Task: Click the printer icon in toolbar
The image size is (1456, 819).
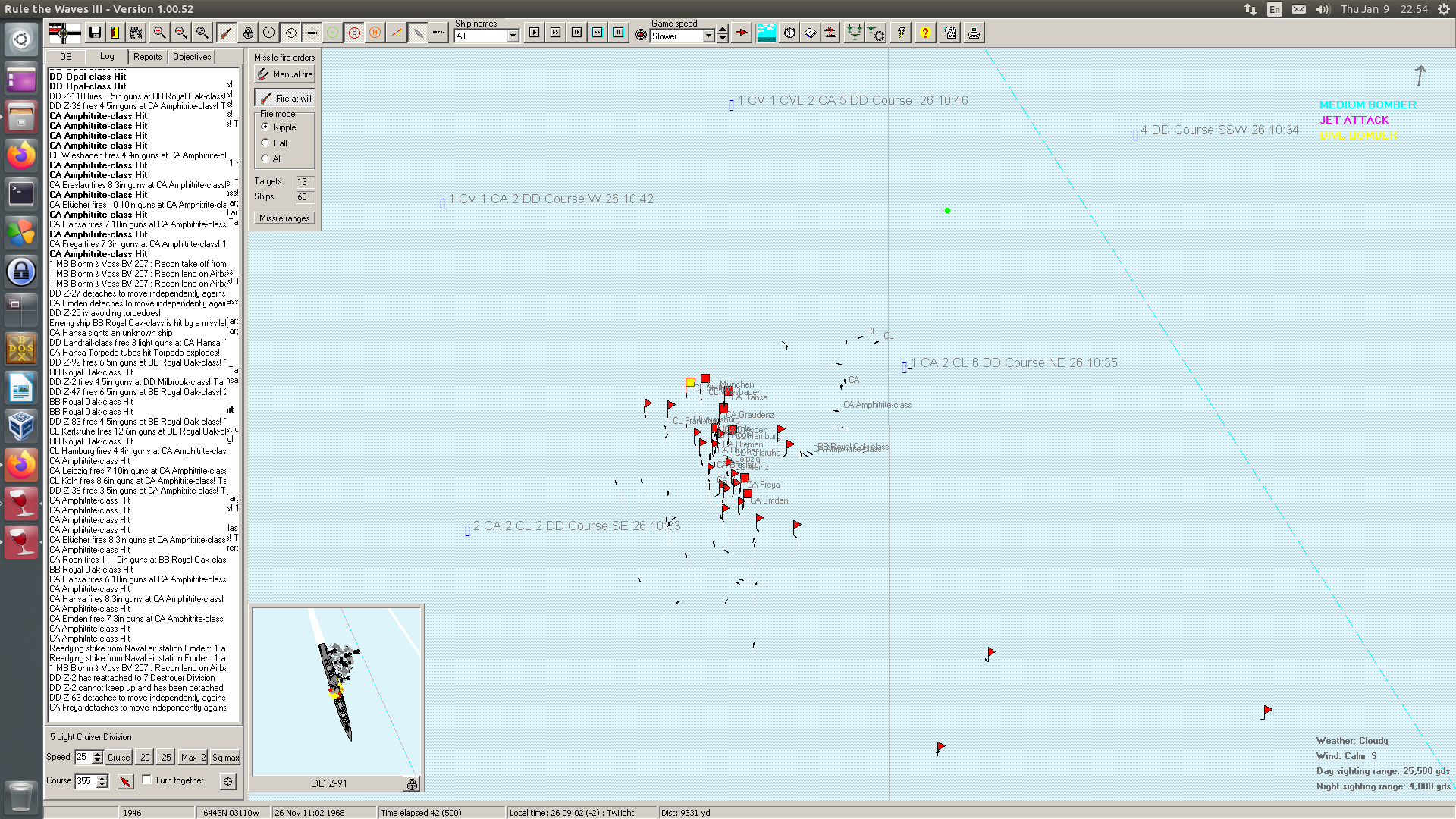Action: tap(974, 33)
